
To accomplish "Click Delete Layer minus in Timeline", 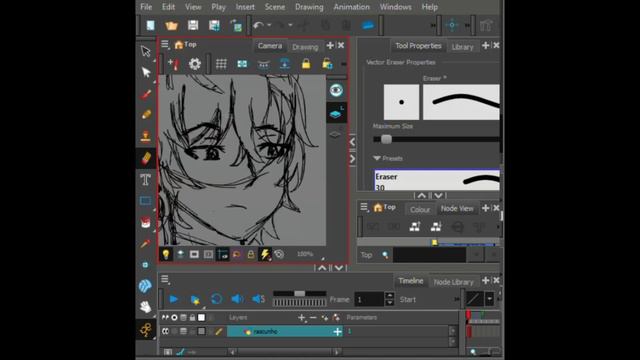I will [313, 318].
